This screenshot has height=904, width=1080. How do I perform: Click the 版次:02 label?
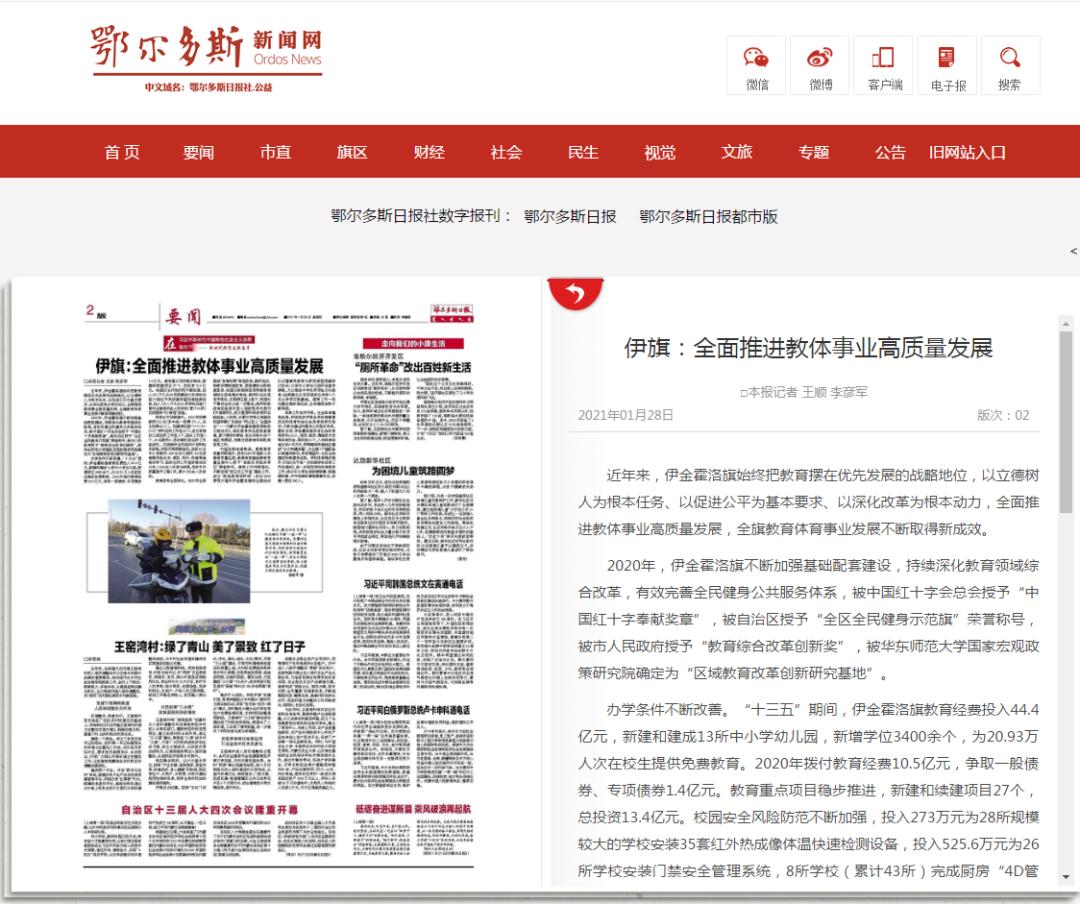(x=1003, y=415)
